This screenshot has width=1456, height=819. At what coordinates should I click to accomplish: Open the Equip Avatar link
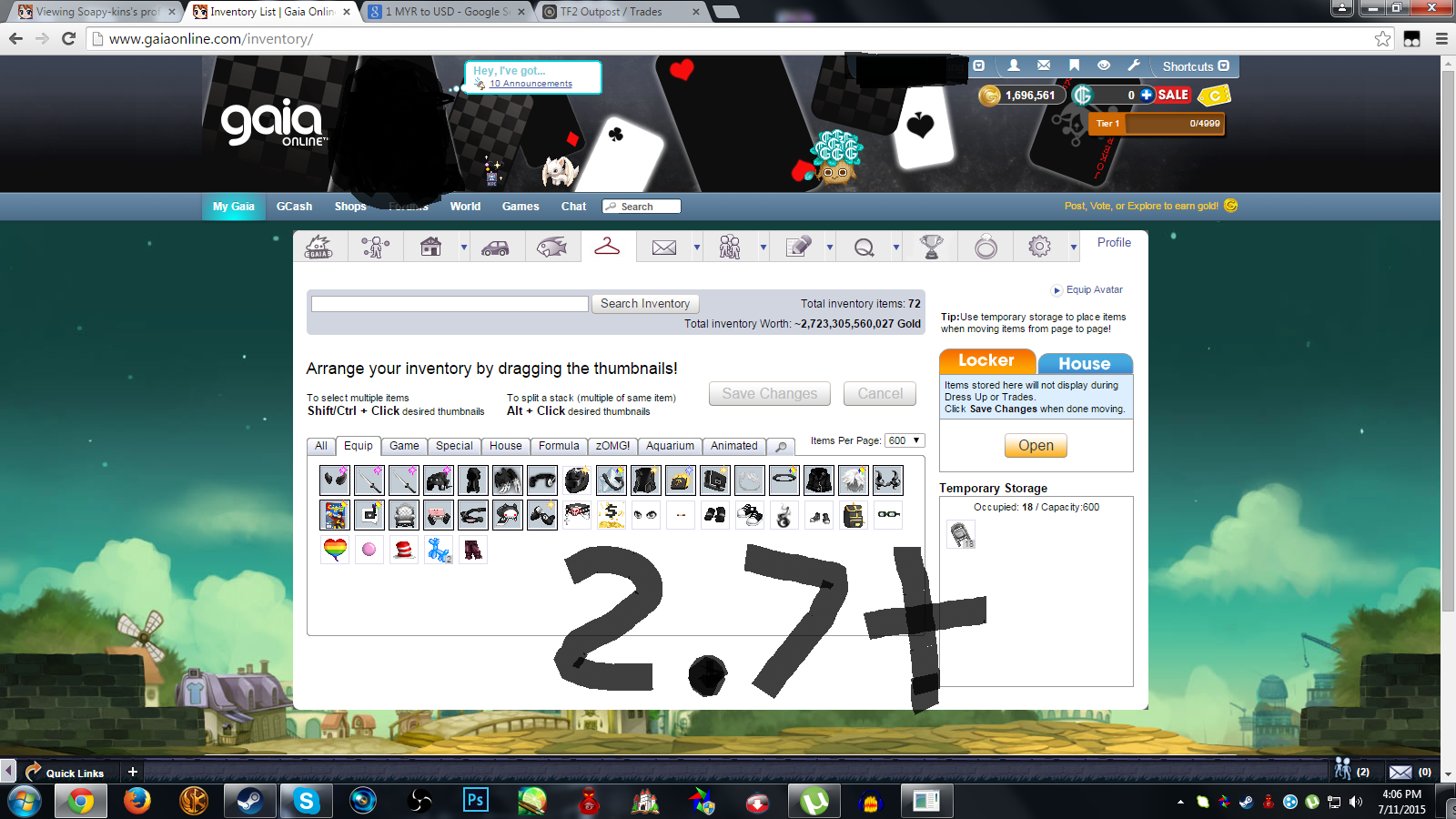pyautogui.click(x=1094, y=289)
